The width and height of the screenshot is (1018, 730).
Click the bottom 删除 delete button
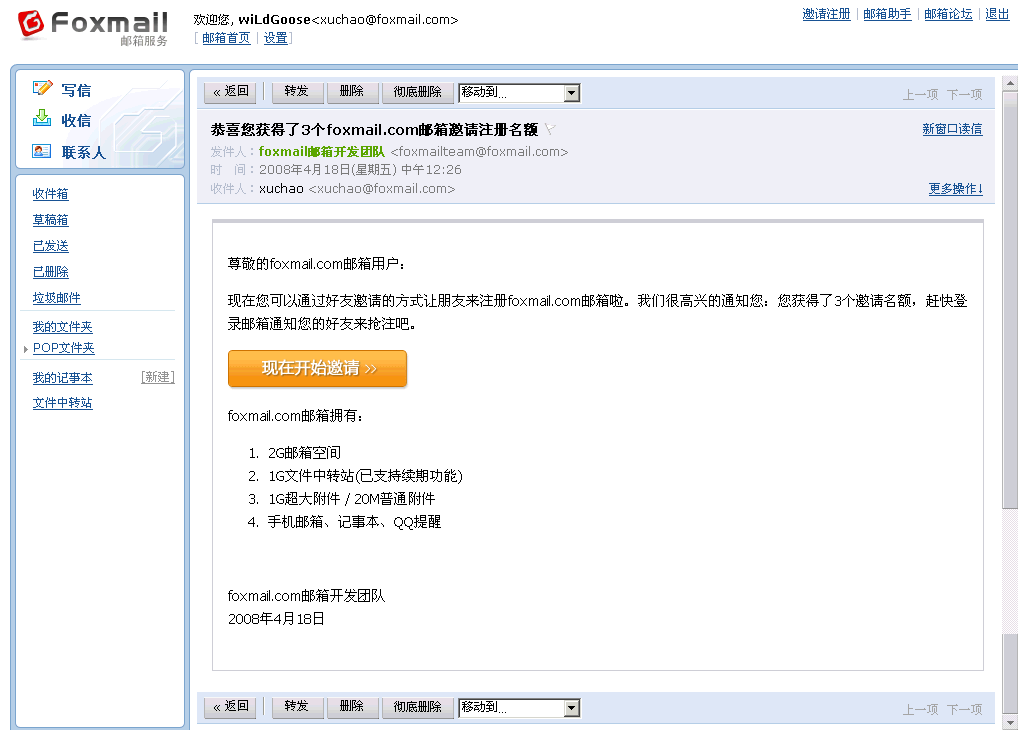352,707
